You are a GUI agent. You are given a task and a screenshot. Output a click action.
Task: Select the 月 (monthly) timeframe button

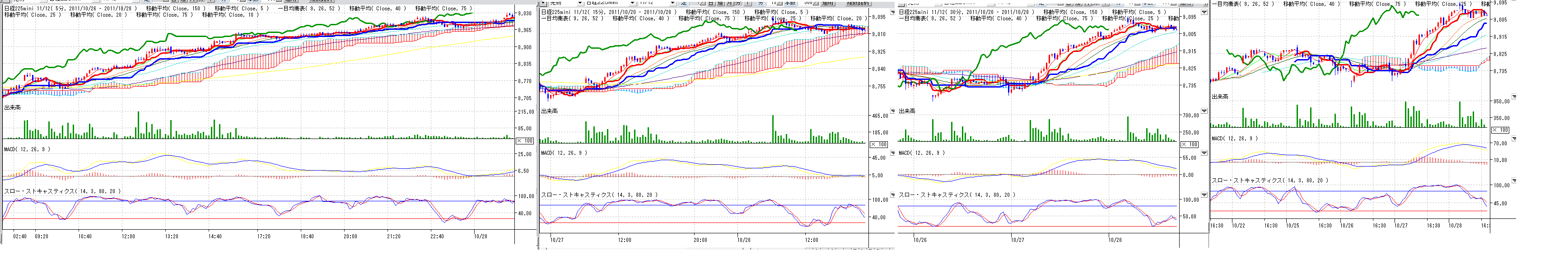click(x=729, y=3)
